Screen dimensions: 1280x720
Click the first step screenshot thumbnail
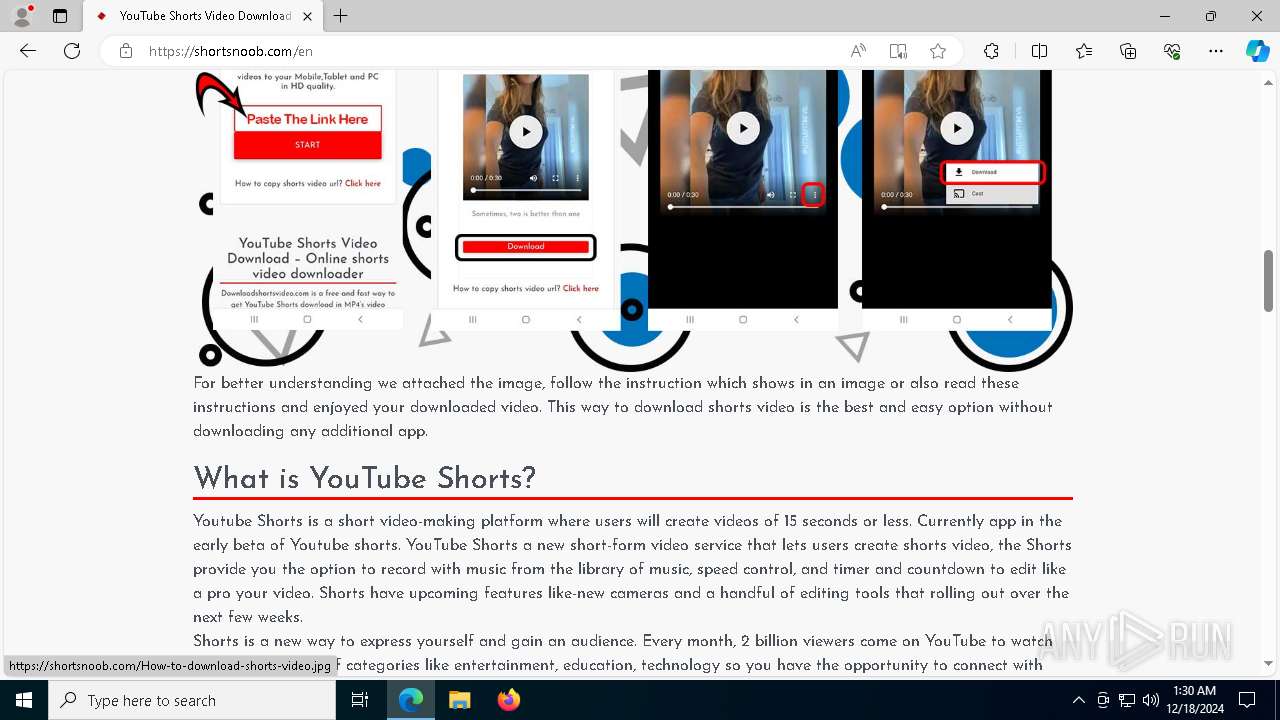click(308, 200)
